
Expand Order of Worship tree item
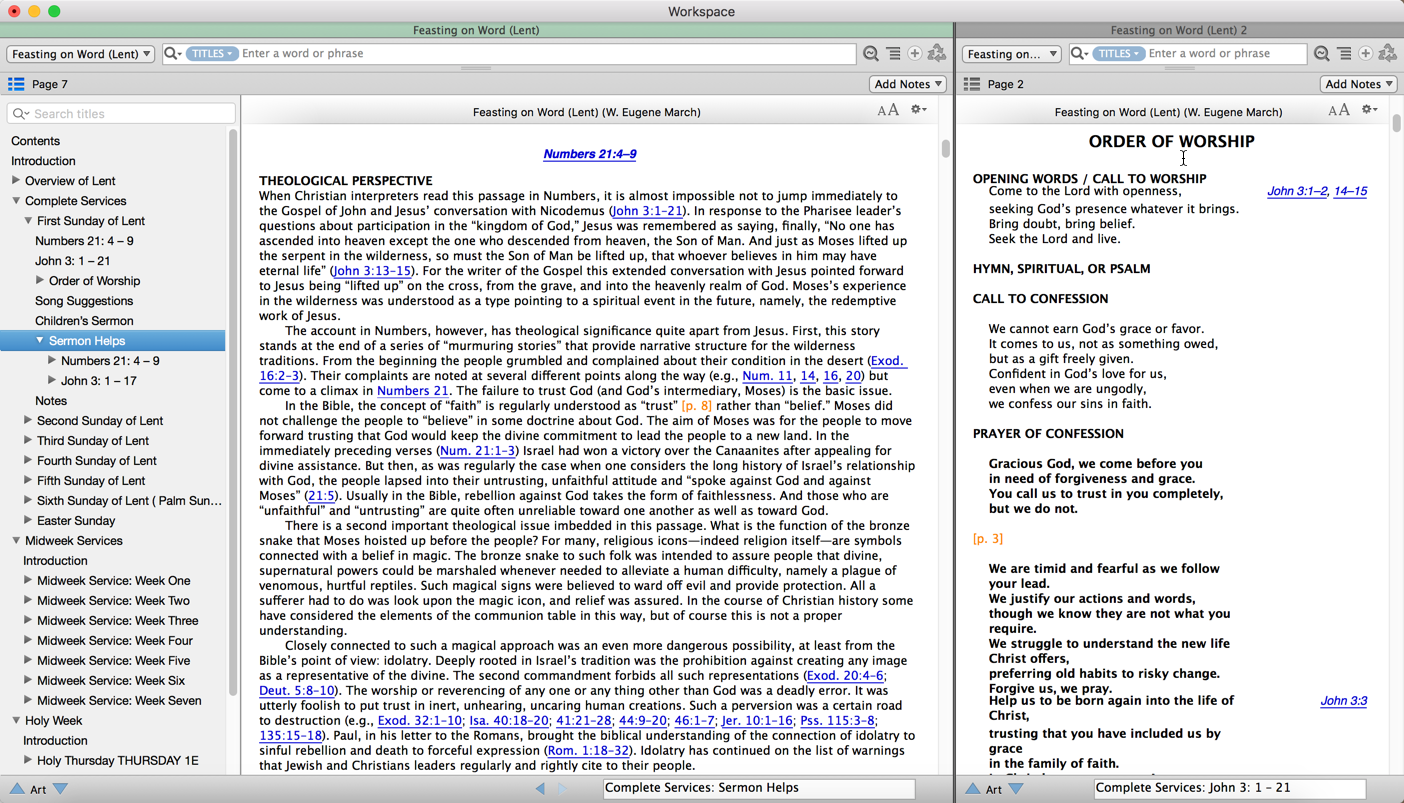click(x=40, y=281)
